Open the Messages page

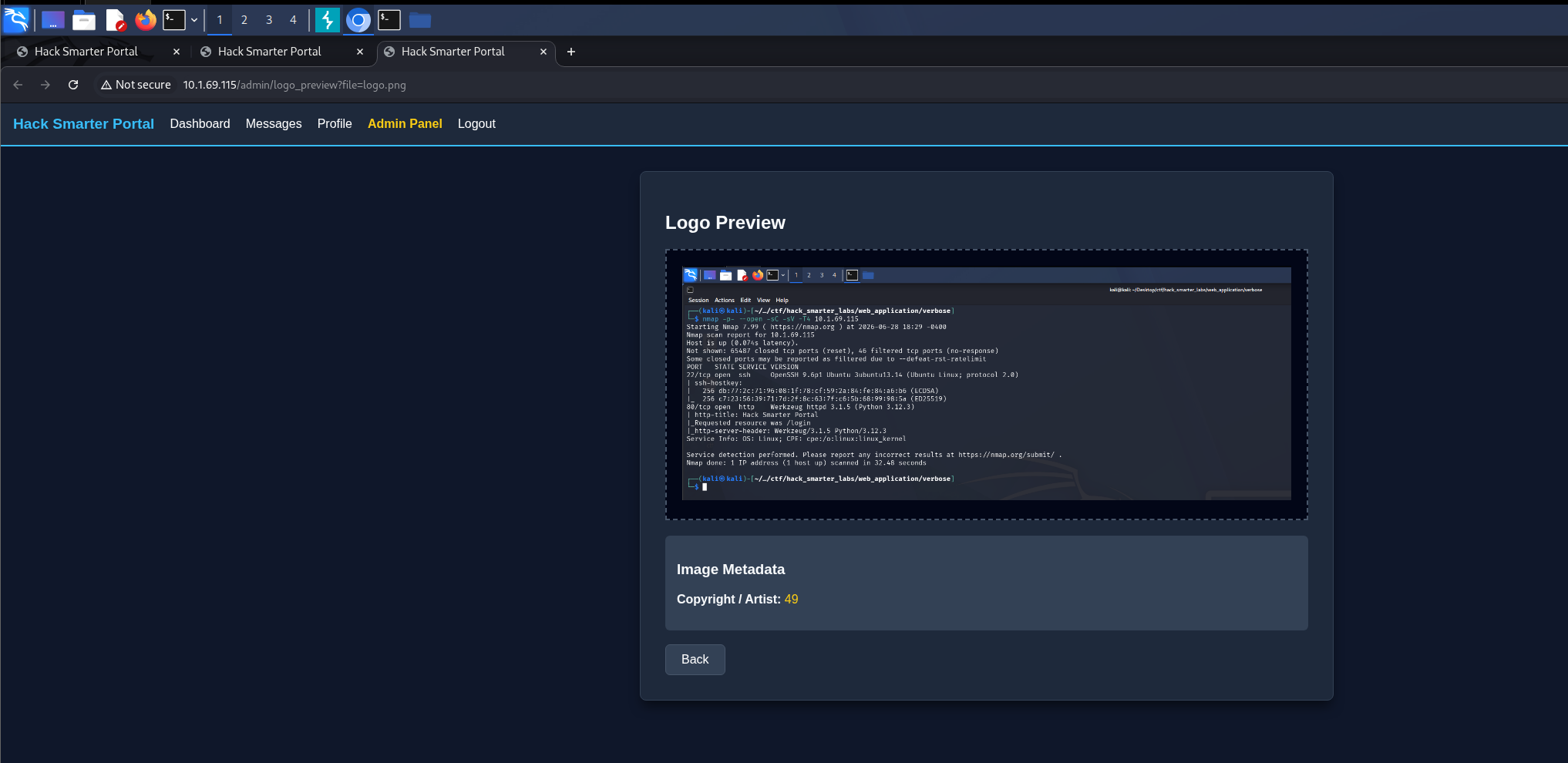tap(274, 124)
